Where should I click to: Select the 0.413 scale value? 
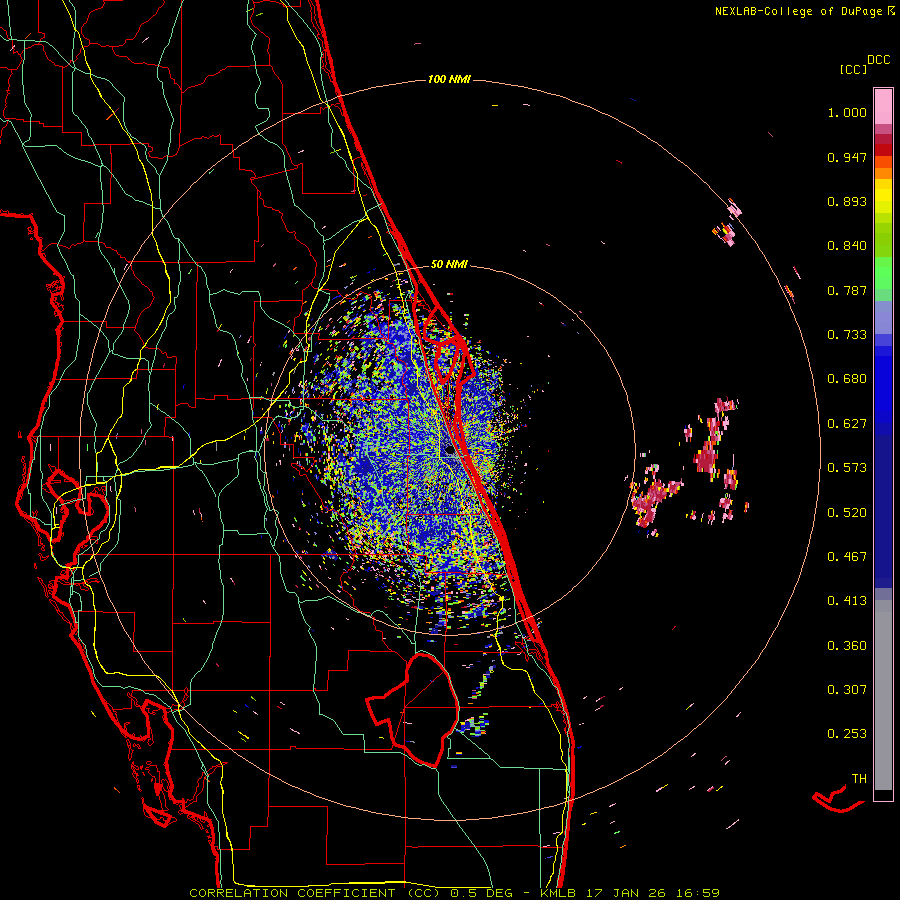pos(847,601)
